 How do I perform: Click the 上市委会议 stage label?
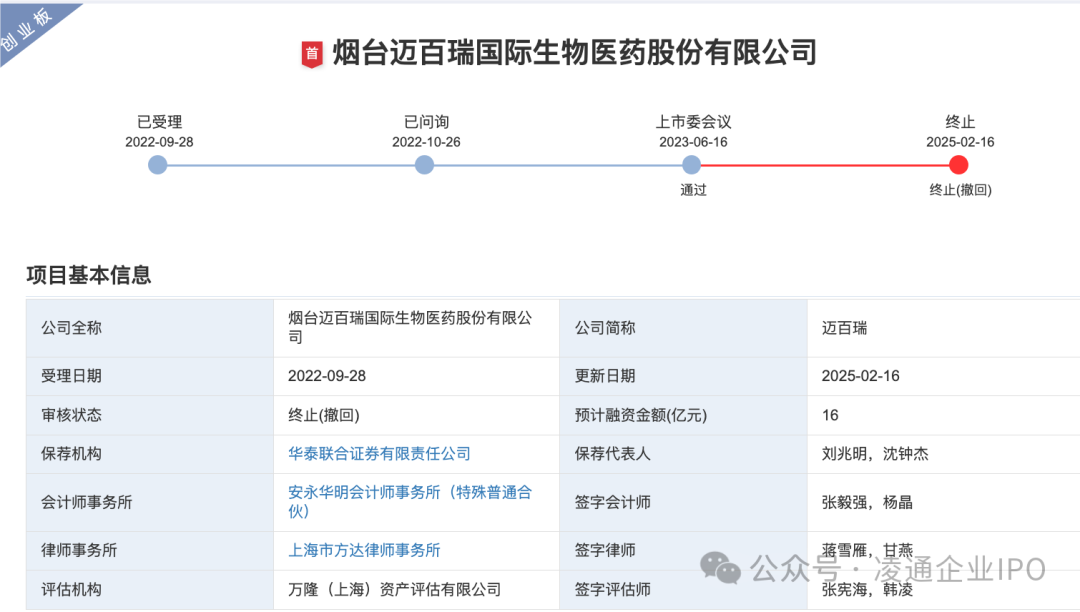pos(693,122)
